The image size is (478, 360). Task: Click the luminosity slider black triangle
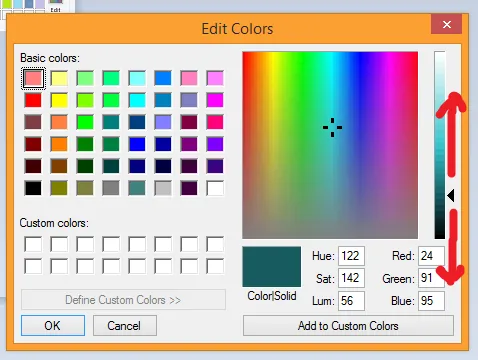pyautogui.click(x=451, y=196)
